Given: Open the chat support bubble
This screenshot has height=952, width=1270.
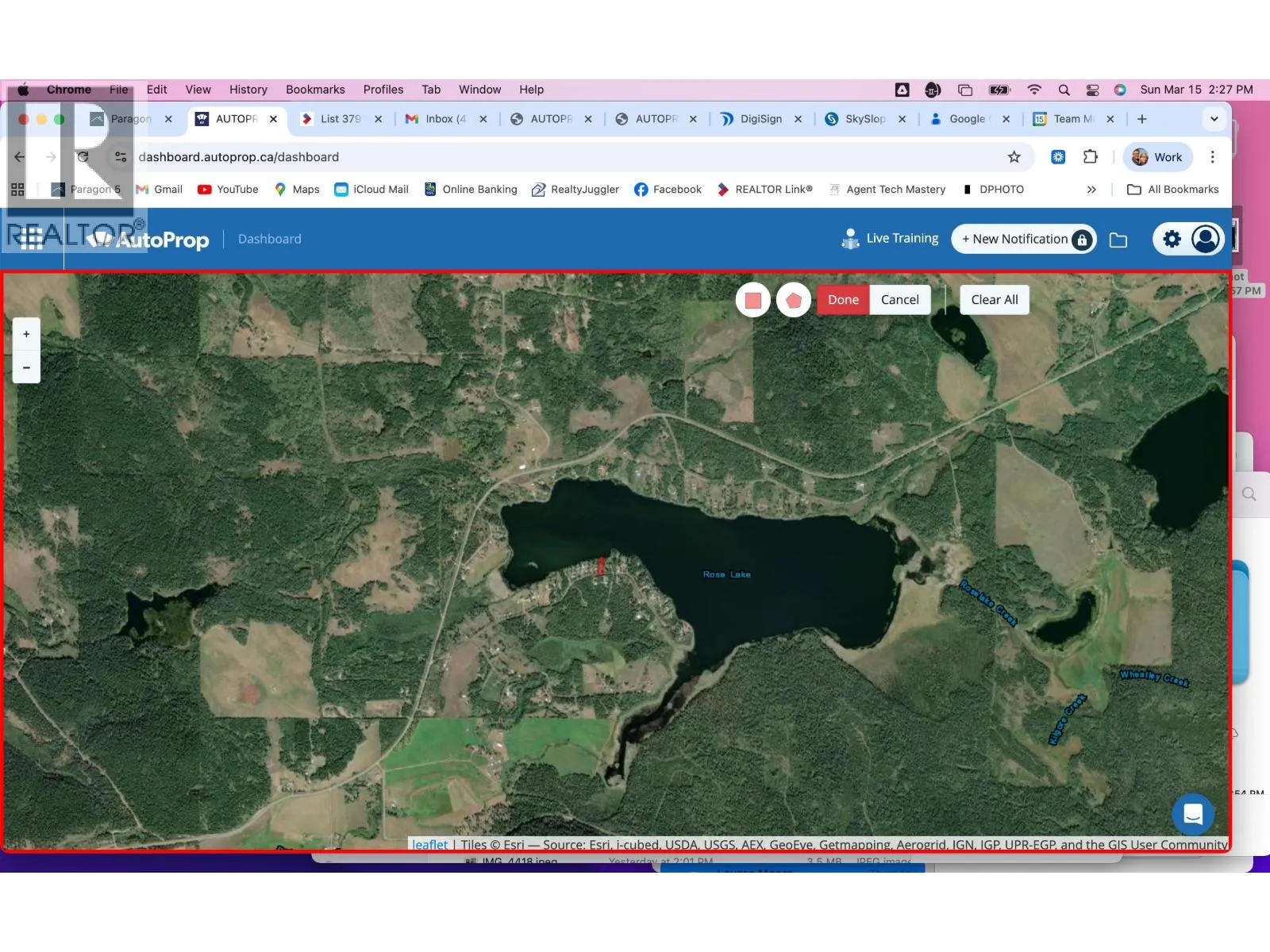Looking at the screenshot, I should [1192, 813].
